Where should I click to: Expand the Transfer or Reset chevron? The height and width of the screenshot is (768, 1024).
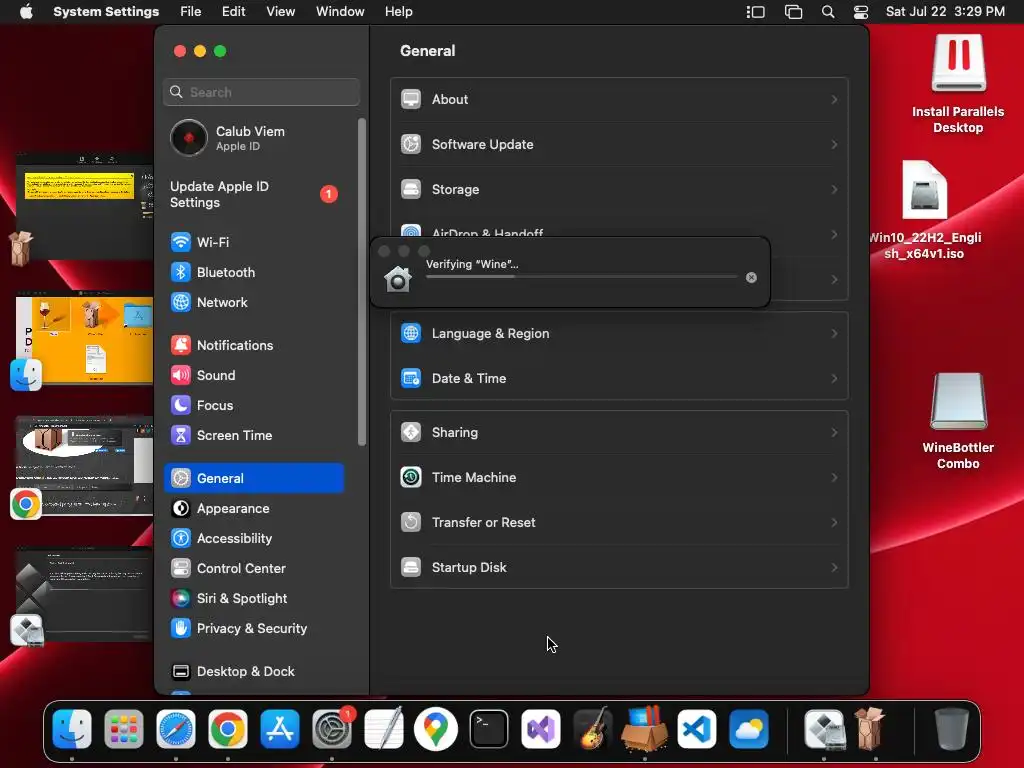point(834,522)
